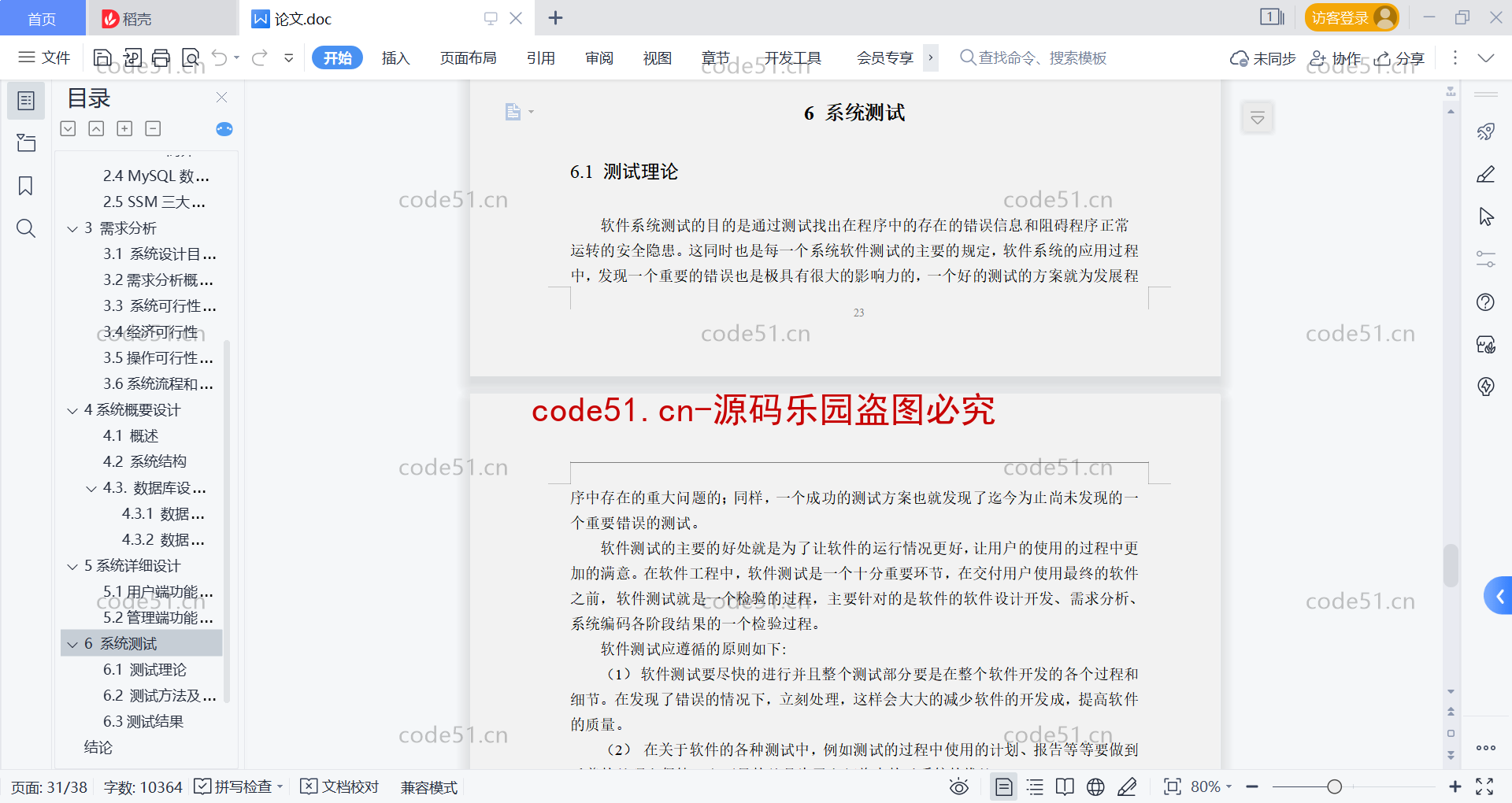
Task: Click the help question mark icon
Action: click(x=1485, y=302)
